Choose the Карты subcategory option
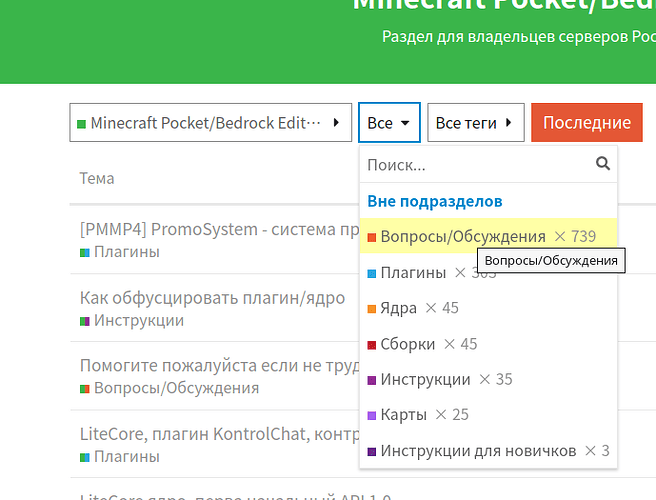 (x=488, y=415)
